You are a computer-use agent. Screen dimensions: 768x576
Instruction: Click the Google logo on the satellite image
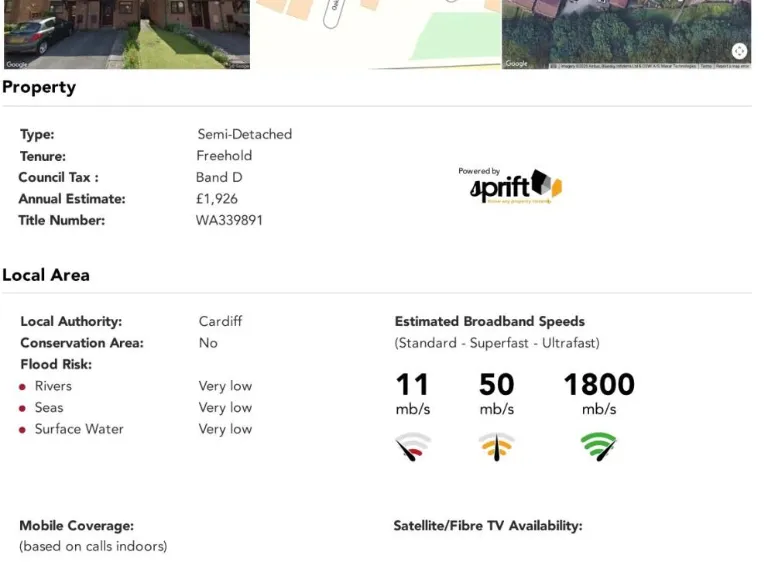[517, 64]
